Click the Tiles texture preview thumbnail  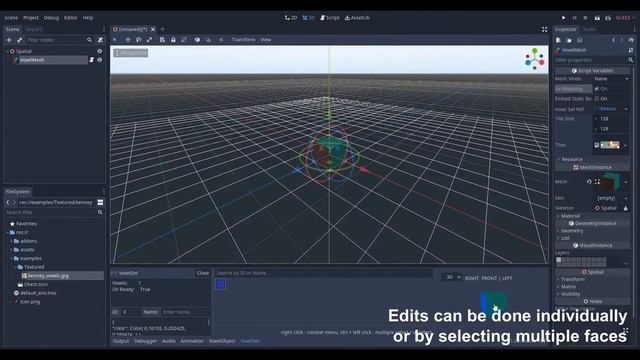[x=609, y=145]
